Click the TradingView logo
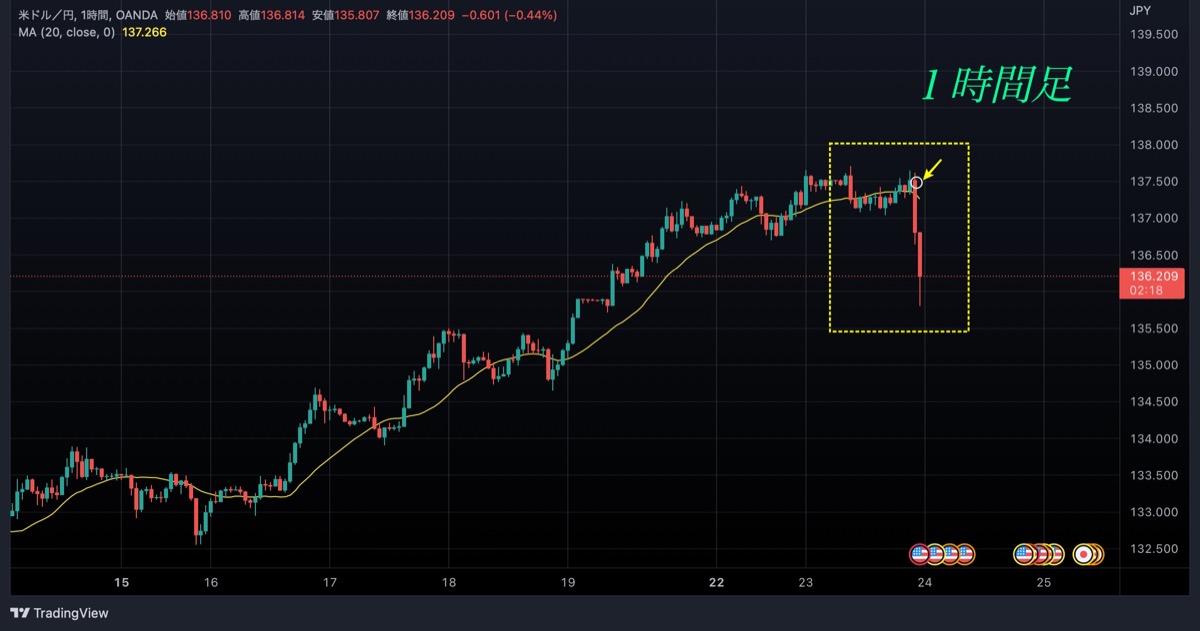The width and height of the screenshot is (1200, 631). [x=59, y=613]
